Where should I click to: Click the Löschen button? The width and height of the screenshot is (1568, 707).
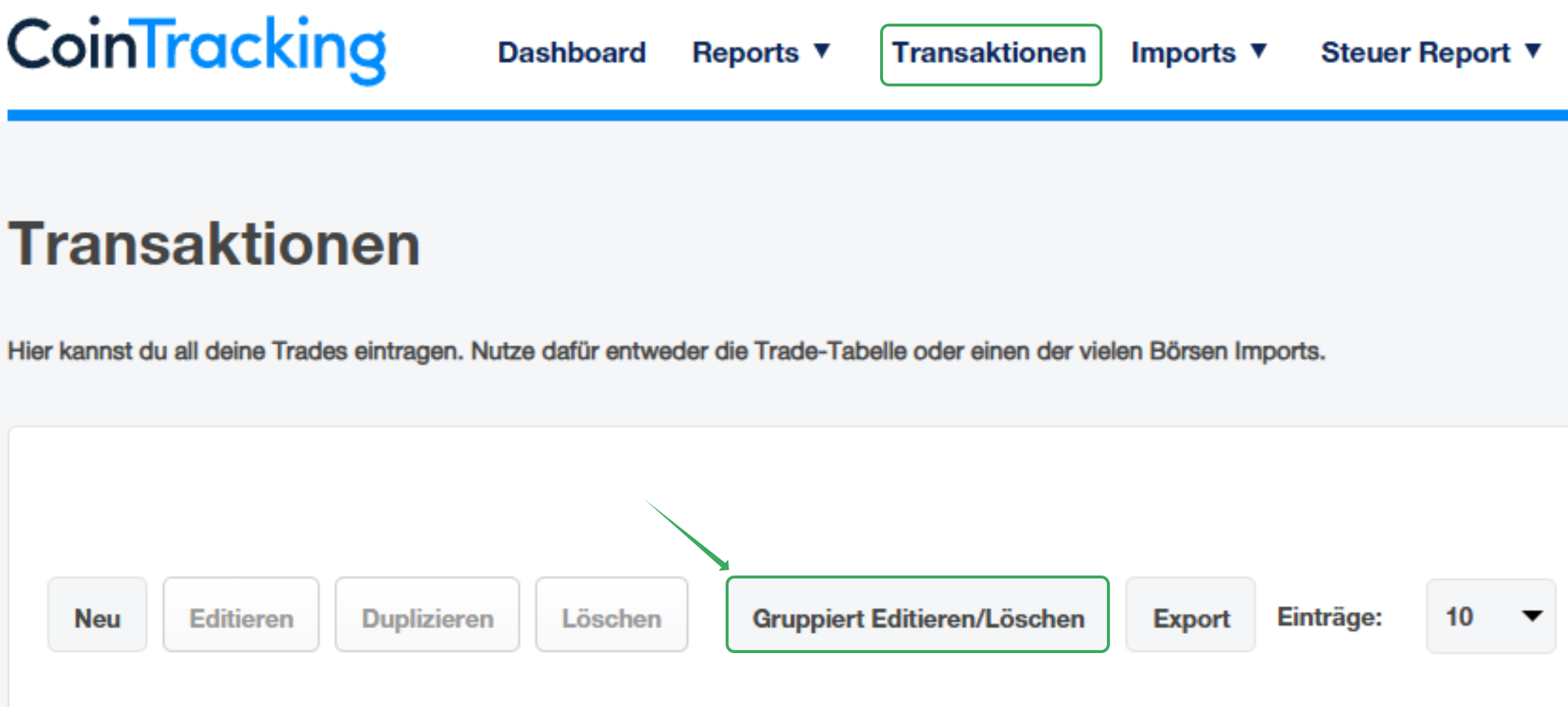612,615
